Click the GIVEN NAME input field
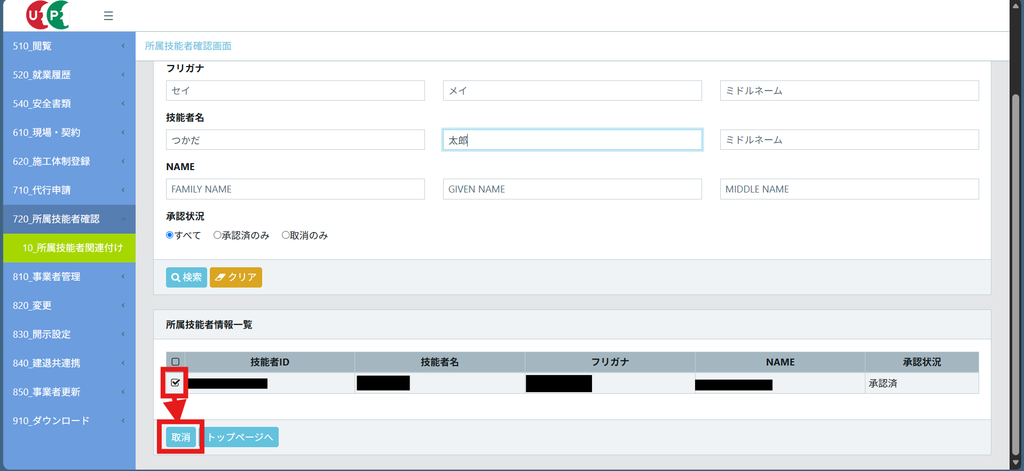The height and width of the screenshot is (471, 1024). [x=572, y=189]
